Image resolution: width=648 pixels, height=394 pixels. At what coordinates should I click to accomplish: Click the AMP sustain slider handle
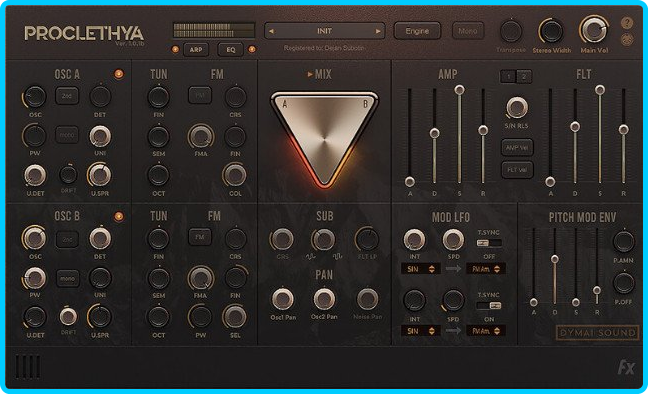459,90
